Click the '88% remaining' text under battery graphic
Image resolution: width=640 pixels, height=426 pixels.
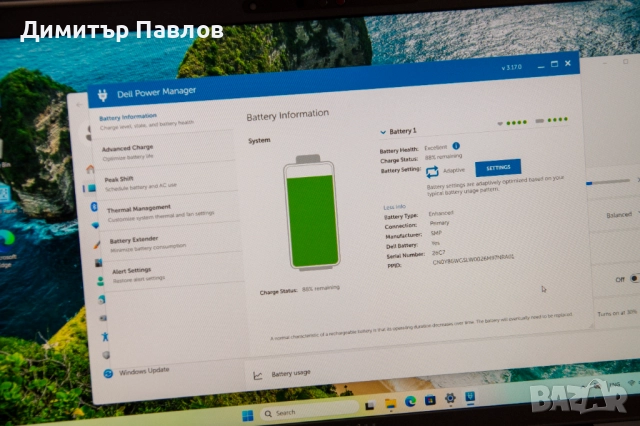click(x=321, y=288)
